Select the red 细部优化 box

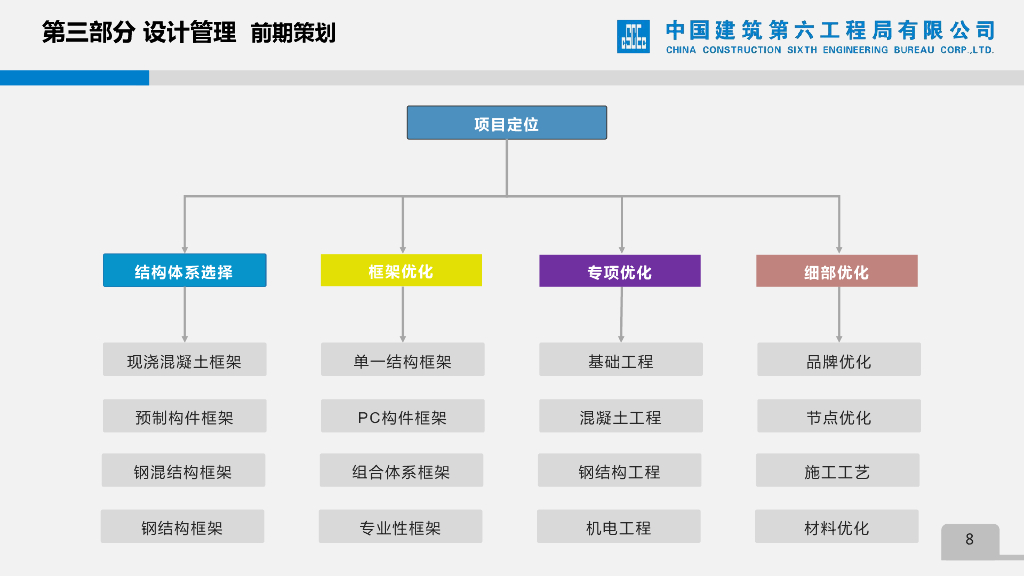(x=837, y=270)
